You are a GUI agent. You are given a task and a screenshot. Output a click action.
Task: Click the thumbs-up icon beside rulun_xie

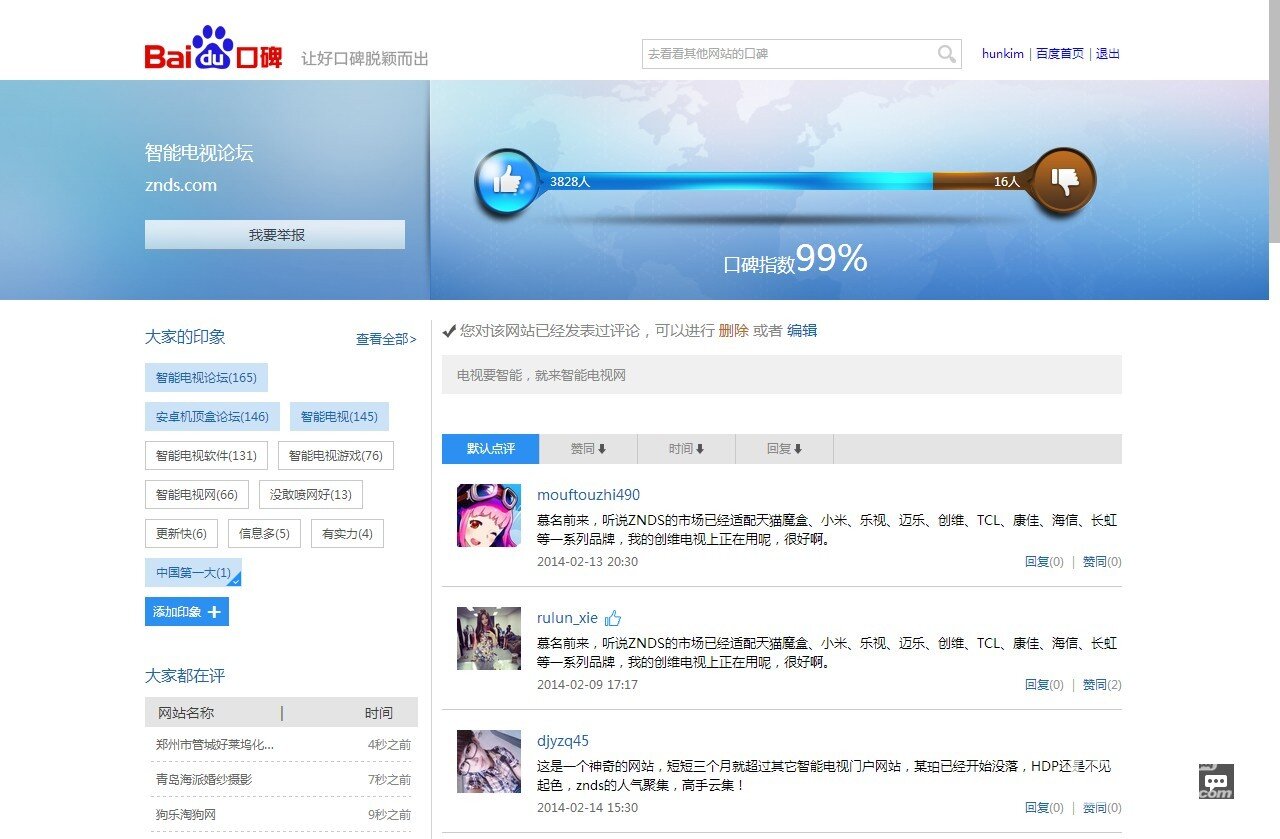[613, 618]
